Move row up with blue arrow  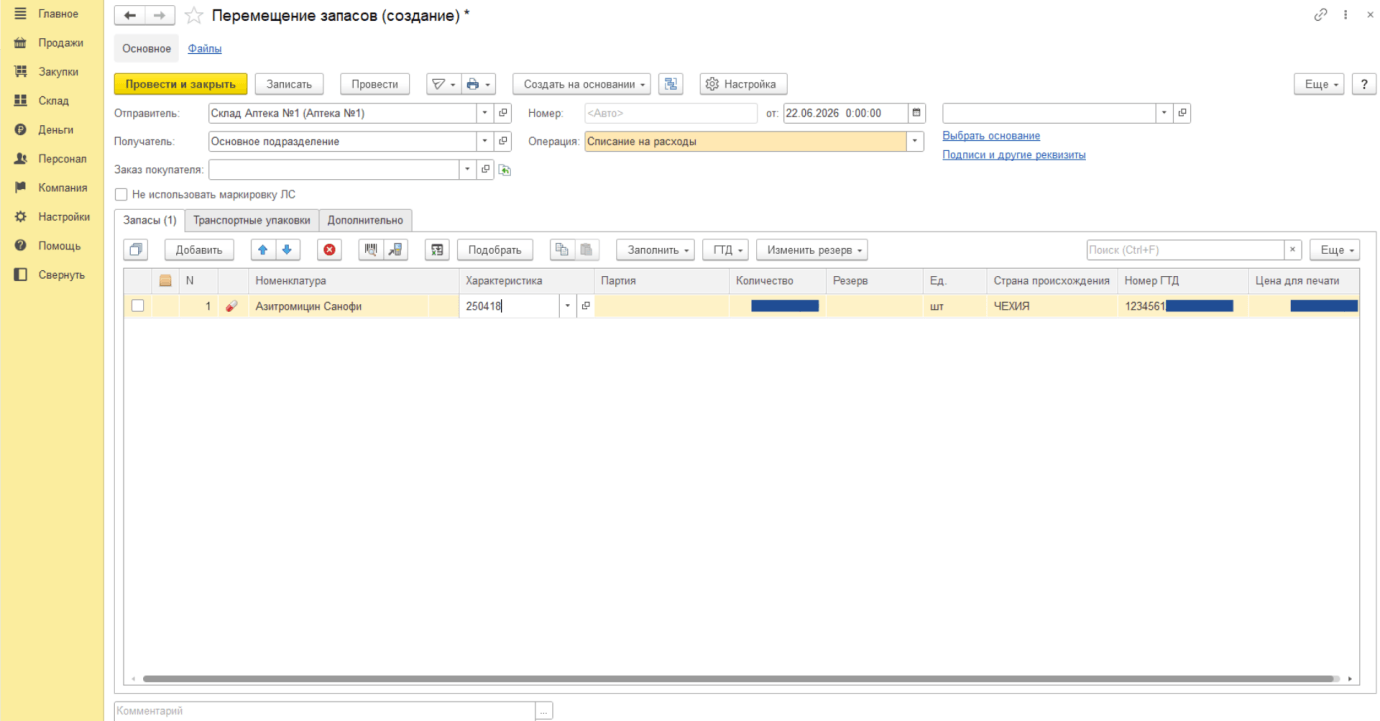coord(263,250)
